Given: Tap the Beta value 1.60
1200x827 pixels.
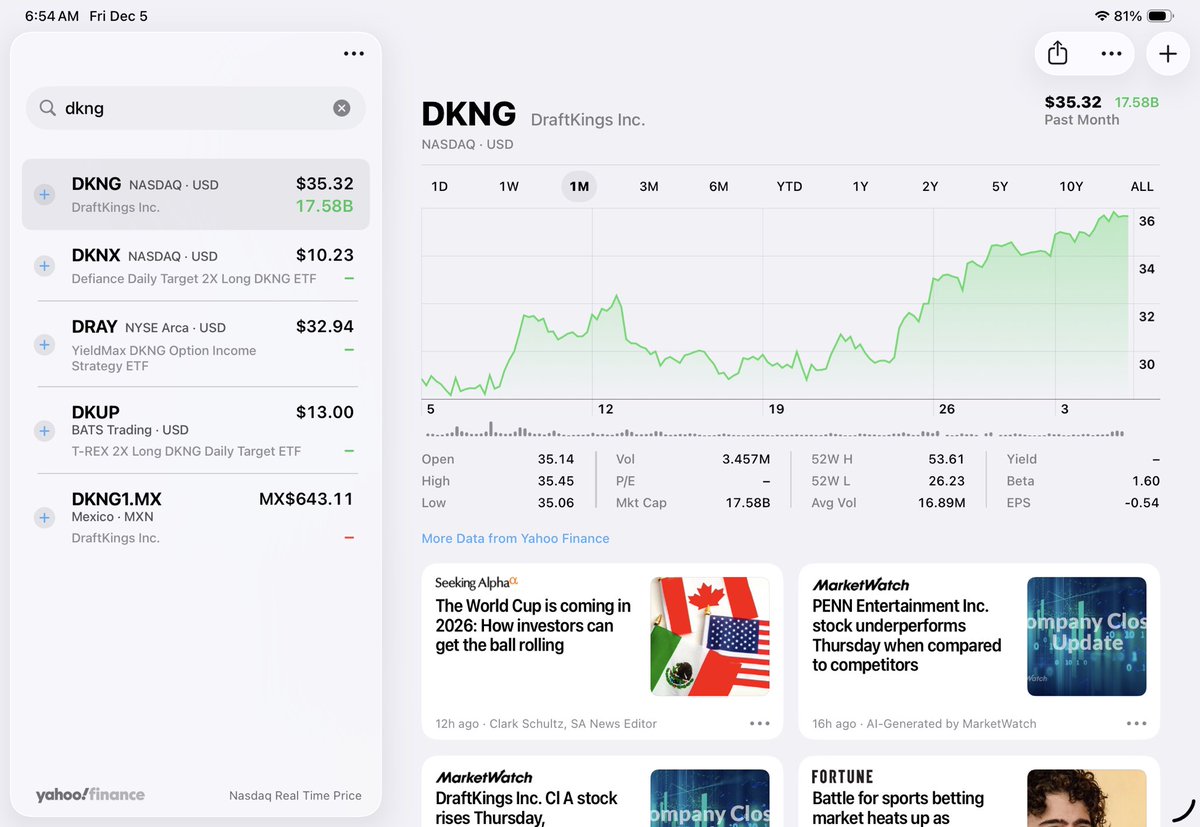Looking at the screenshot, I should pyautogui.click(x=1146, y=481).
